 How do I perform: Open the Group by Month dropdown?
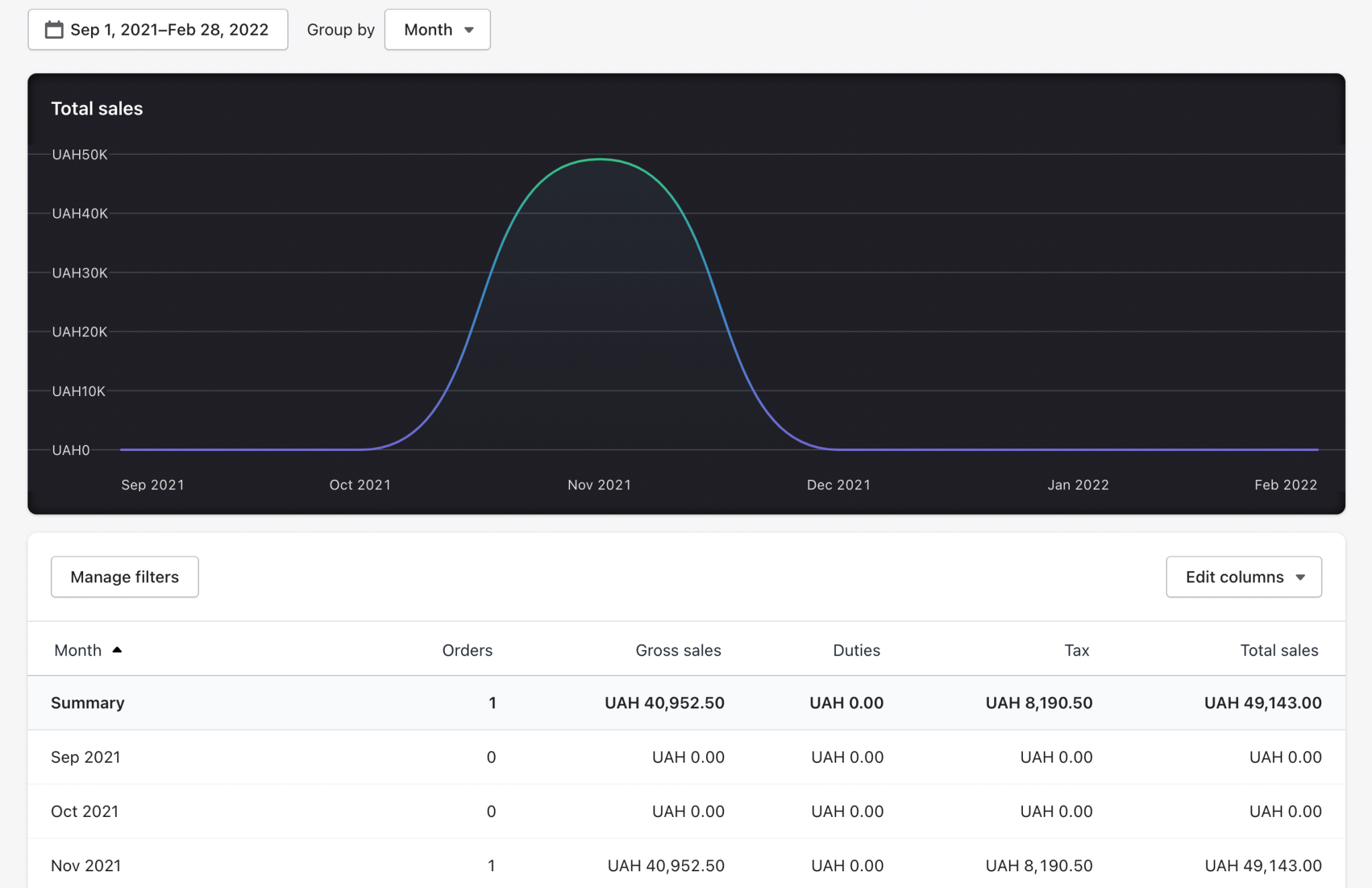pyautogui.click(x=437, y=29)
